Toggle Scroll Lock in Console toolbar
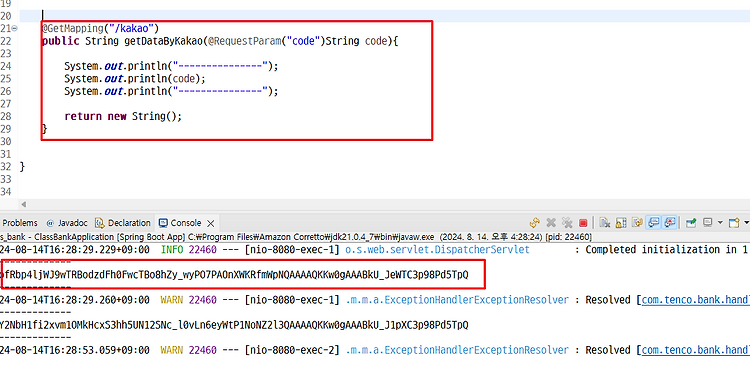Viewport: 750px width, 376px height. click(x=621, y=222)
